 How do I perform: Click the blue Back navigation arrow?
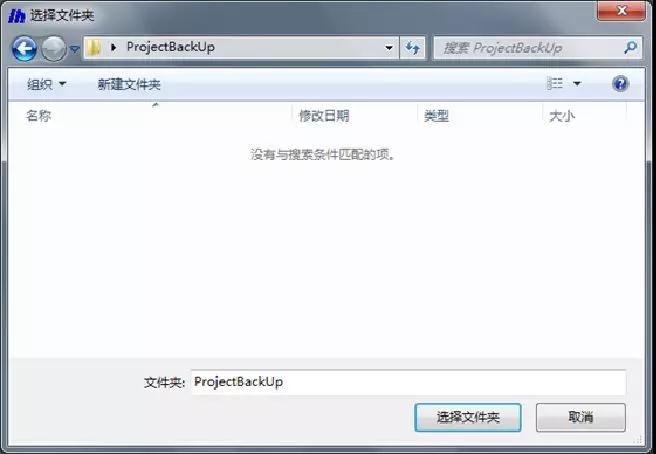click(x=24, y=49)
